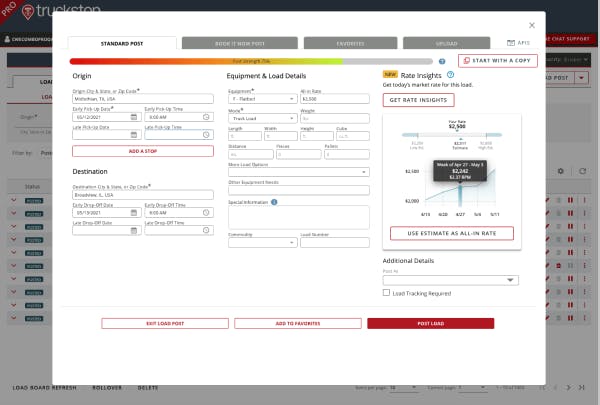Click the Origin City & State field

click(x=142, y=99)
